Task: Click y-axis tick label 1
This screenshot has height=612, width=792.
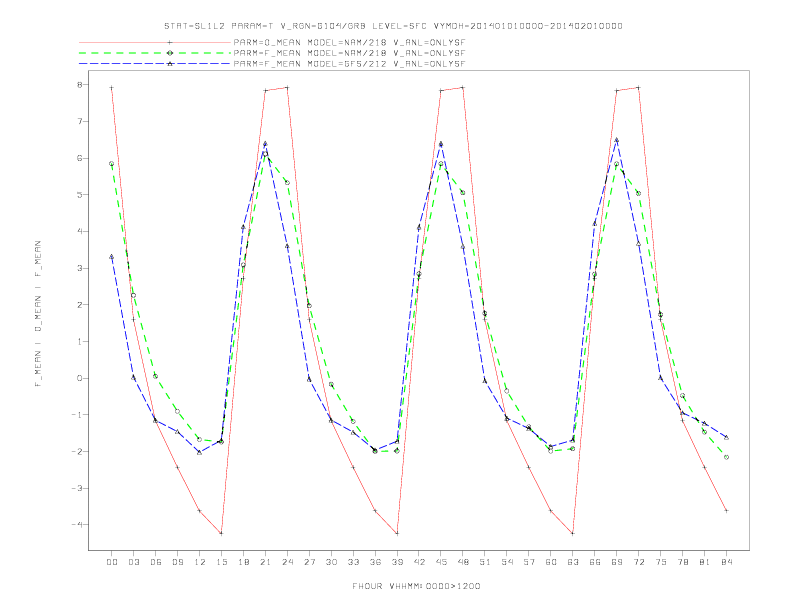Action: [80, 341]
